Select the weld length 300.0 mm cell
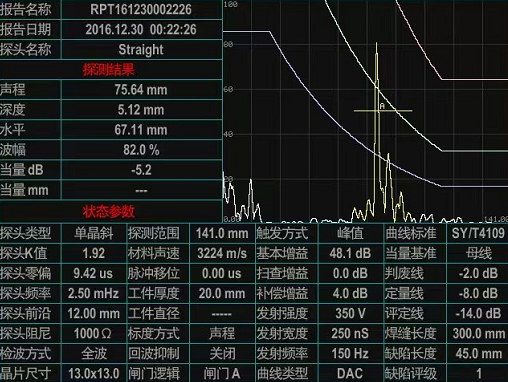Image resolution: width=508 pixels, height=382 pixels. [478, 333]
